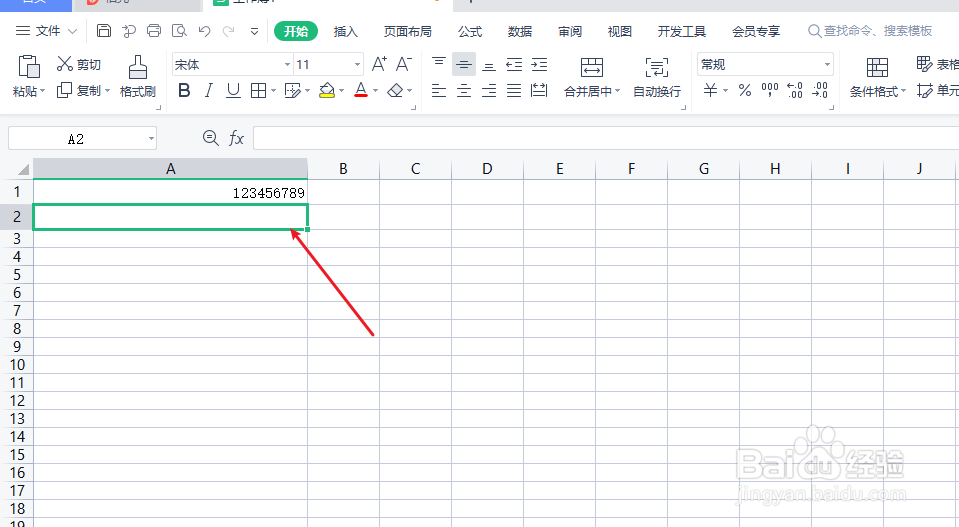Expand the Name Box dropdown arrow
This screenshot has height=527, width=959.
150,139
